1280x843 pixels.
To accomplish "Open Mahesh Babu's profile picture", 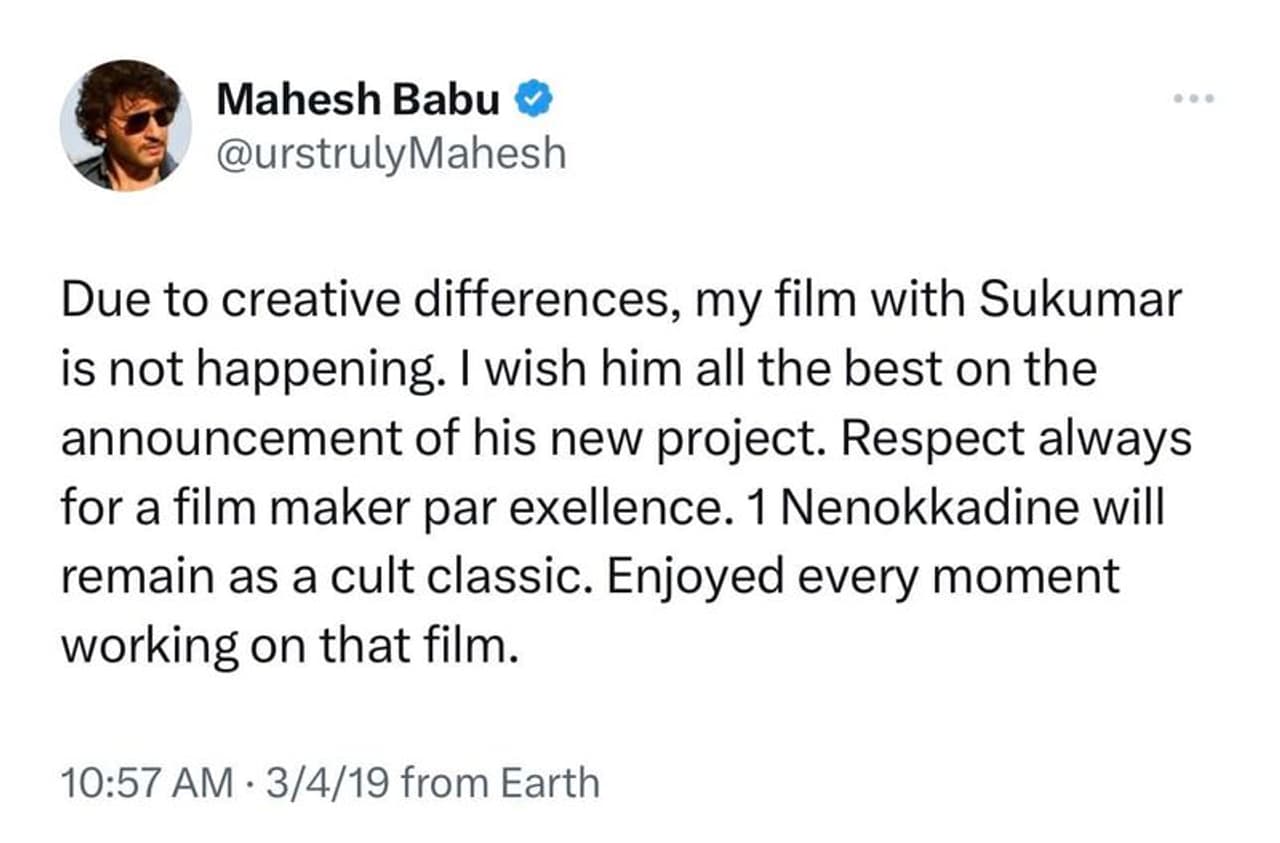I will coord(126,126).
